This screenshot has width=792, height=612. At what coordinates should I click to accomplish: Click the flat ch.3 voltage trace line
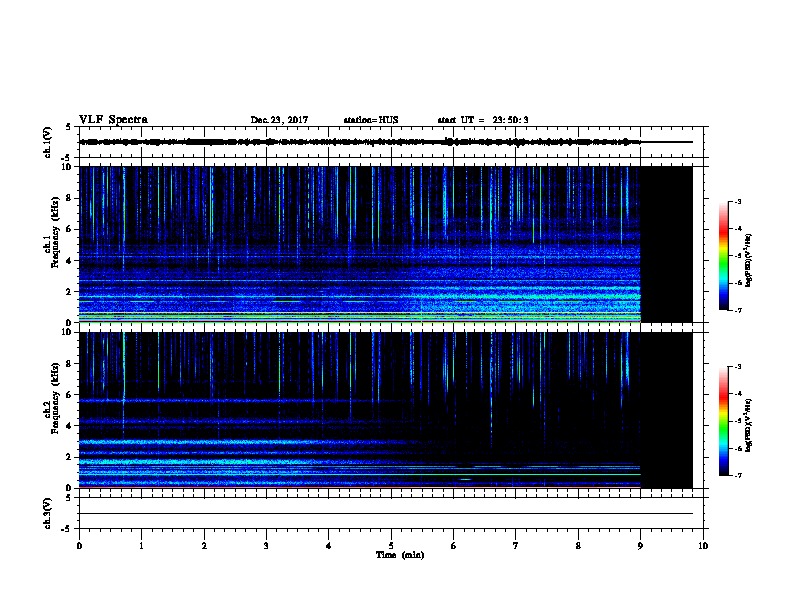coord(386,514)
